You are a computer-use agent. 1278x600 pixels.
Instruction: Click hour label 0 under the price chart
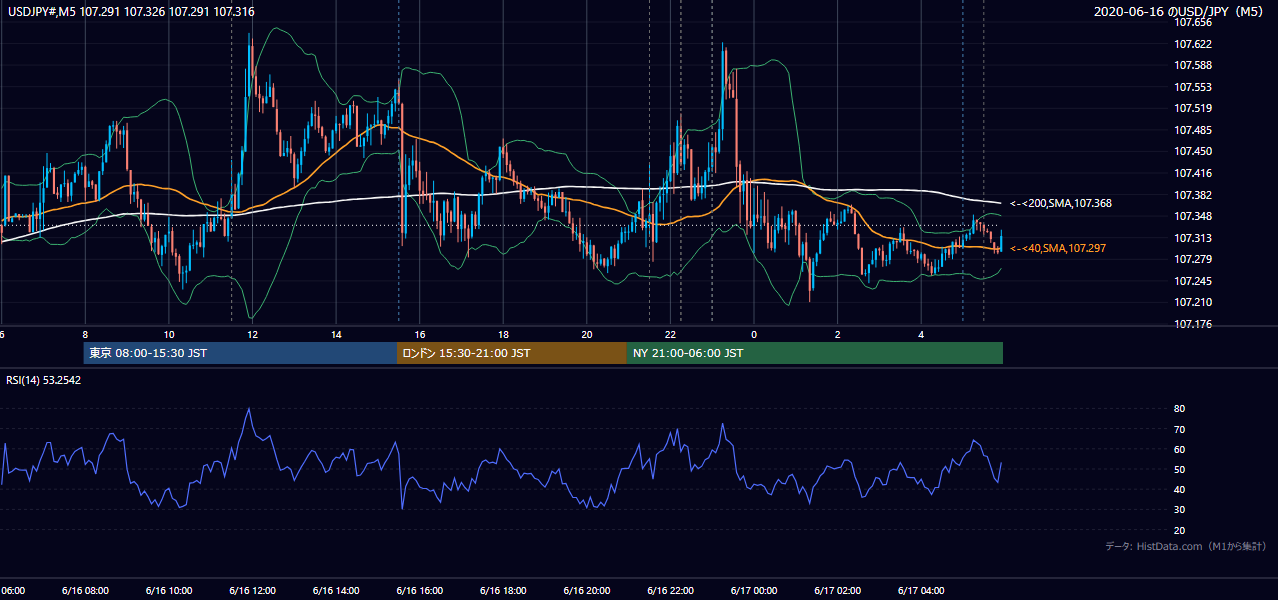tap(754, 334)
